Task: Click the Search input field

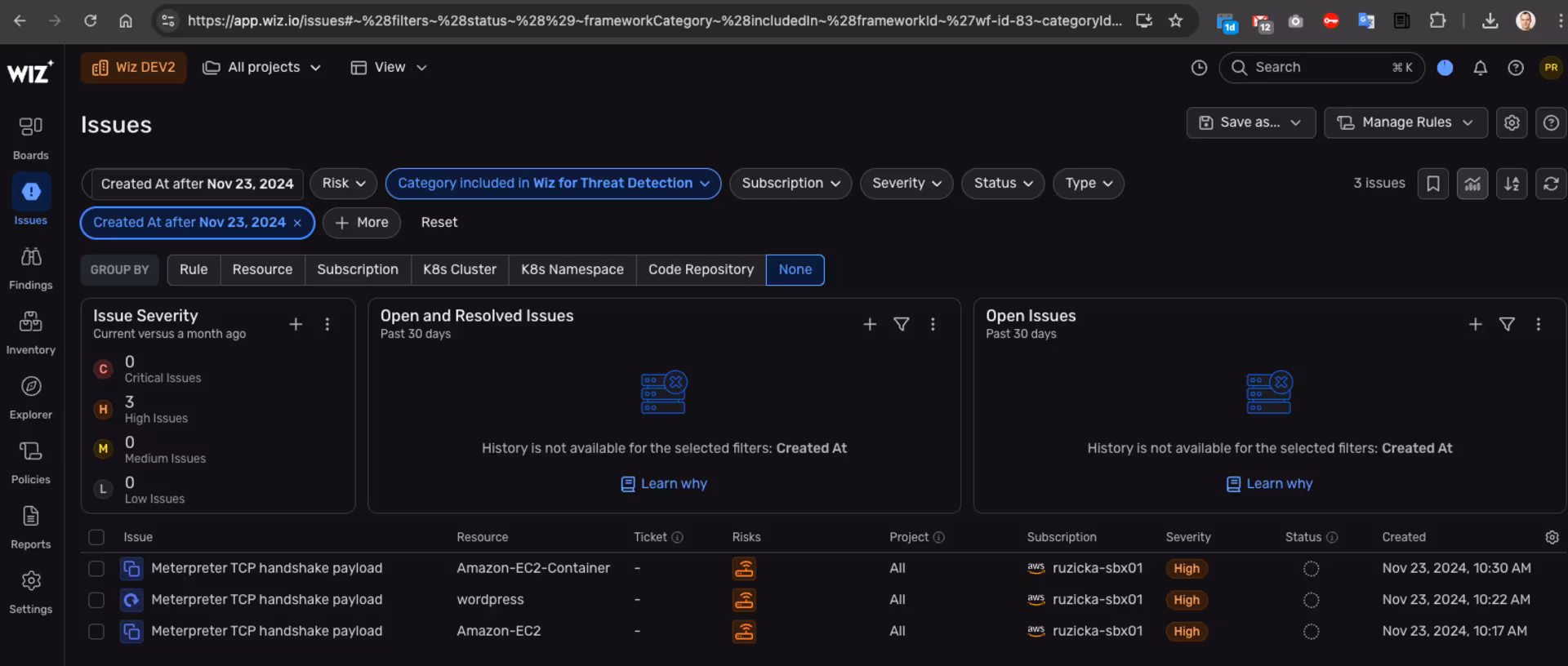Action: tap(1319, 68)
